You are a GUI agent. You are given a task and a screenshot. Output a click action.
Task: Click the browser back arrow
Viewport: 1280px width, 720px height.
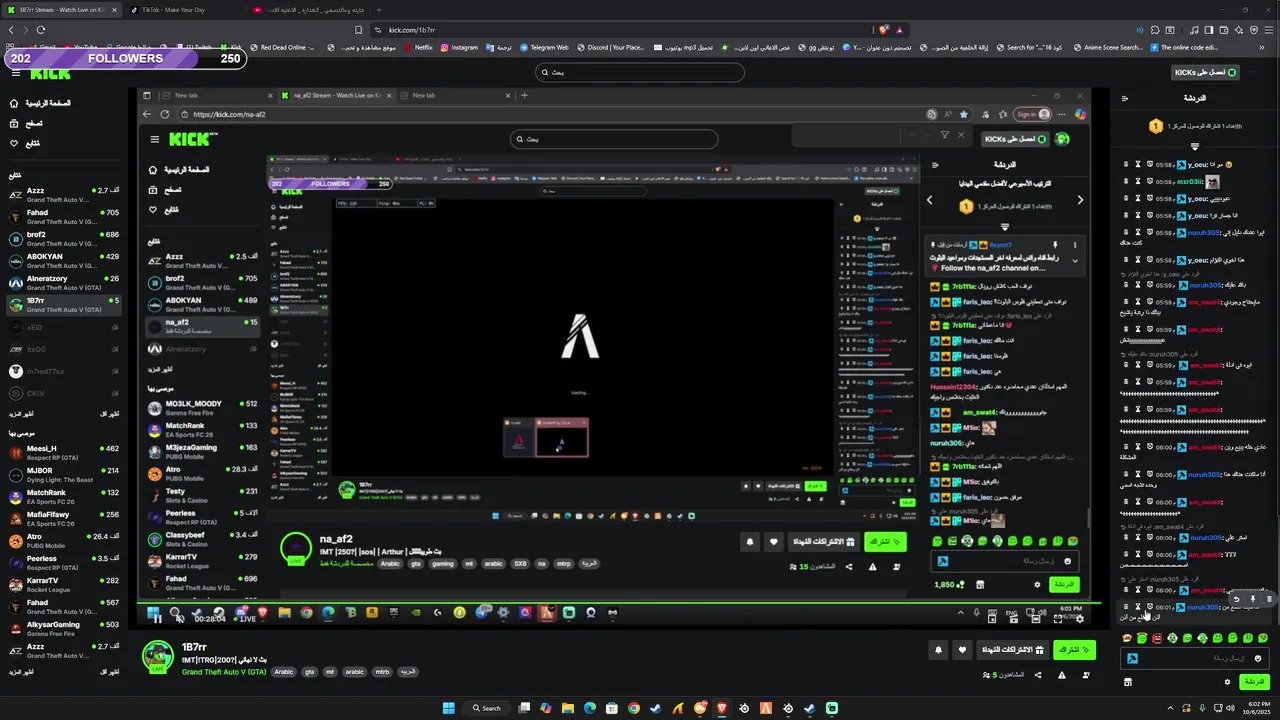coord(11,30)
